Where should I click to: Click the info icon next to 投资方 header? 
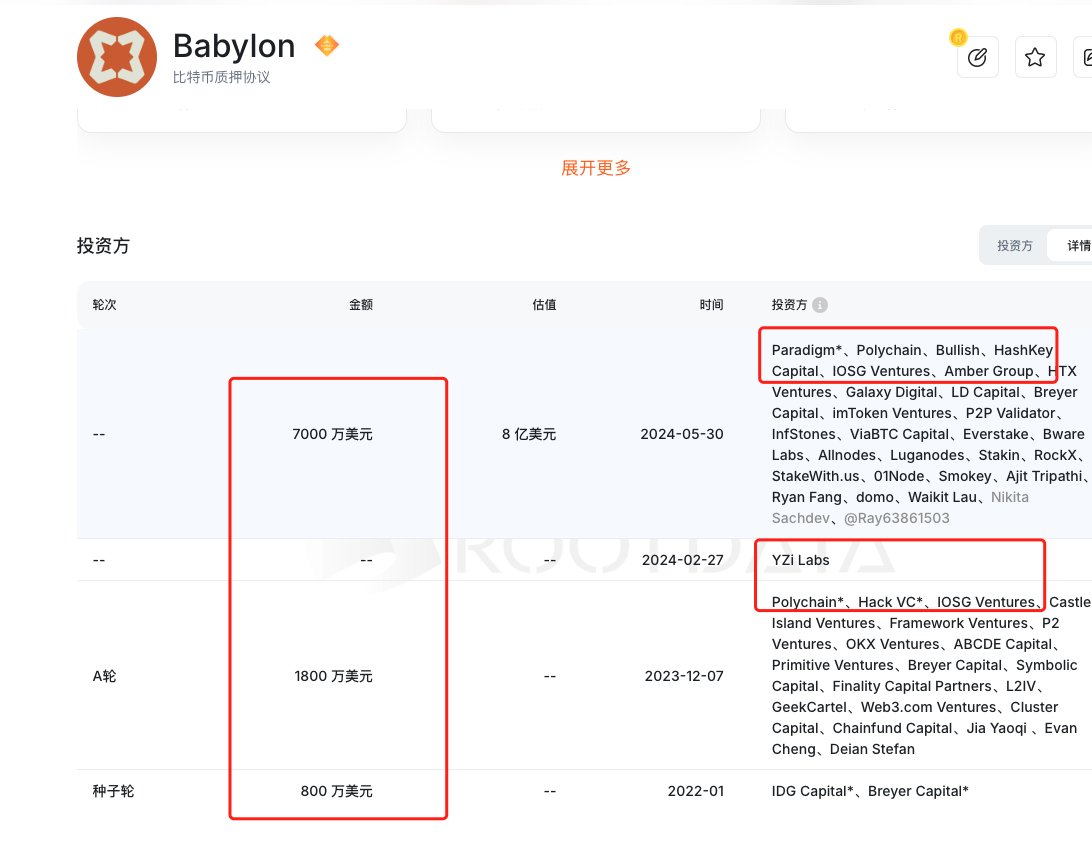(820, 305)
